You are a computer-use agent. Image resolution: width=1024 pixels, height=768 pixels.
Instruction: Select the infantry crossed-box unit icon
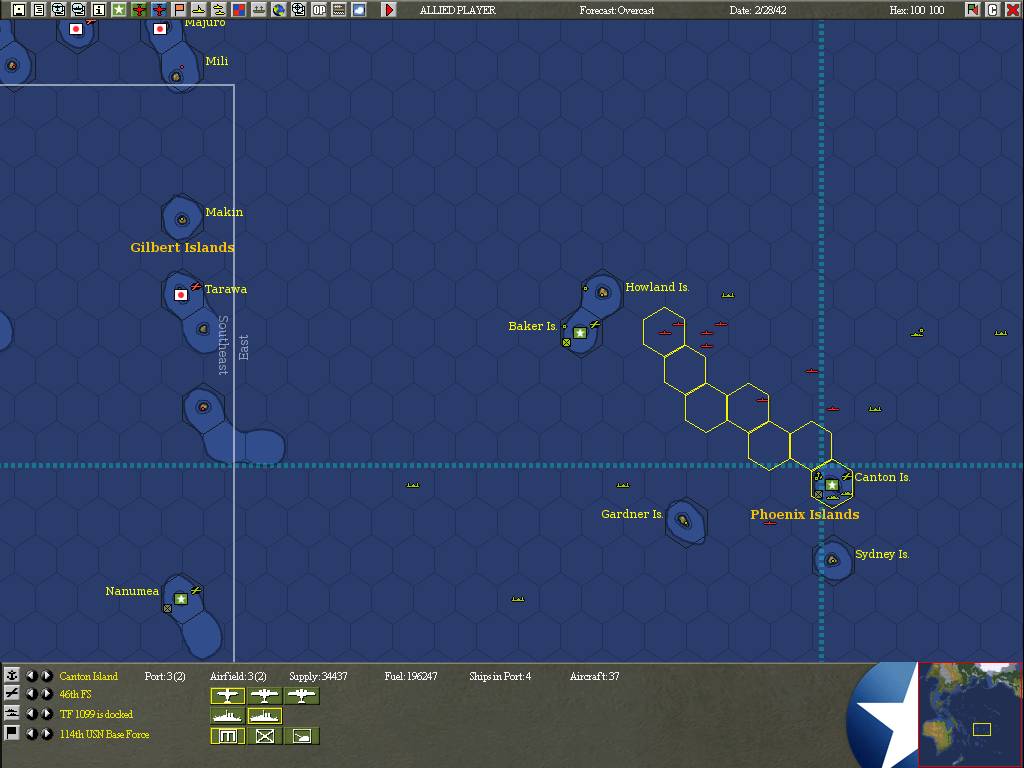pyautogui.click(x=264, y=737)
